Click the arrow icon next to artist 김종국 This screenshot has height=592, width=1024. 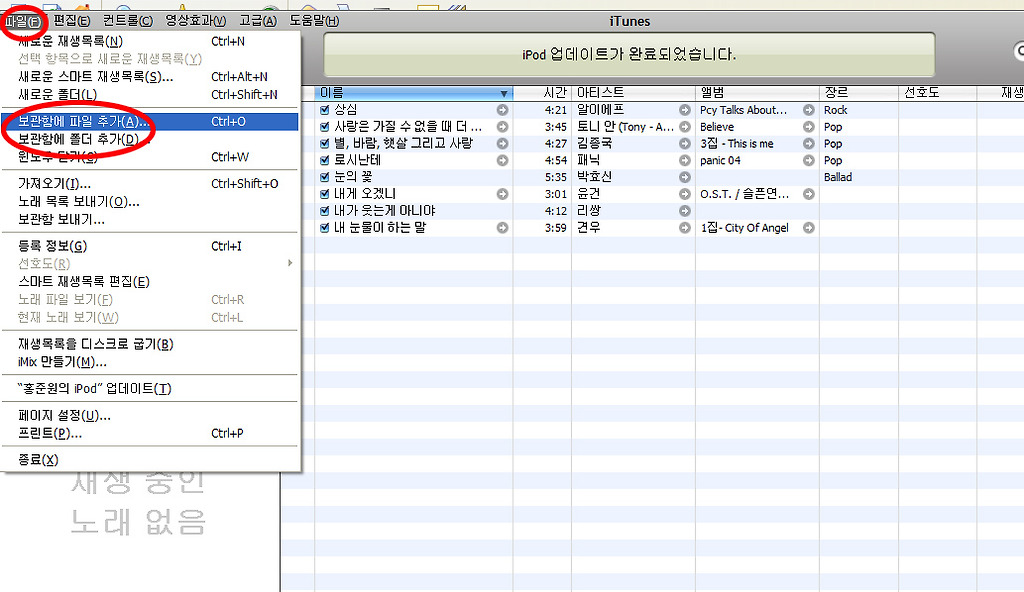[x=685, y=144]
